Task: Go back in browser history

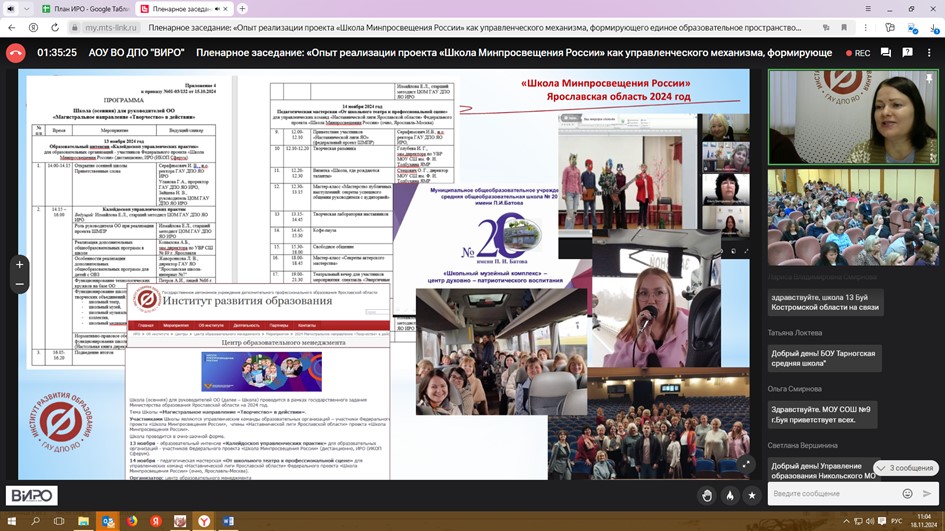Action: click(x=12, y=28)
